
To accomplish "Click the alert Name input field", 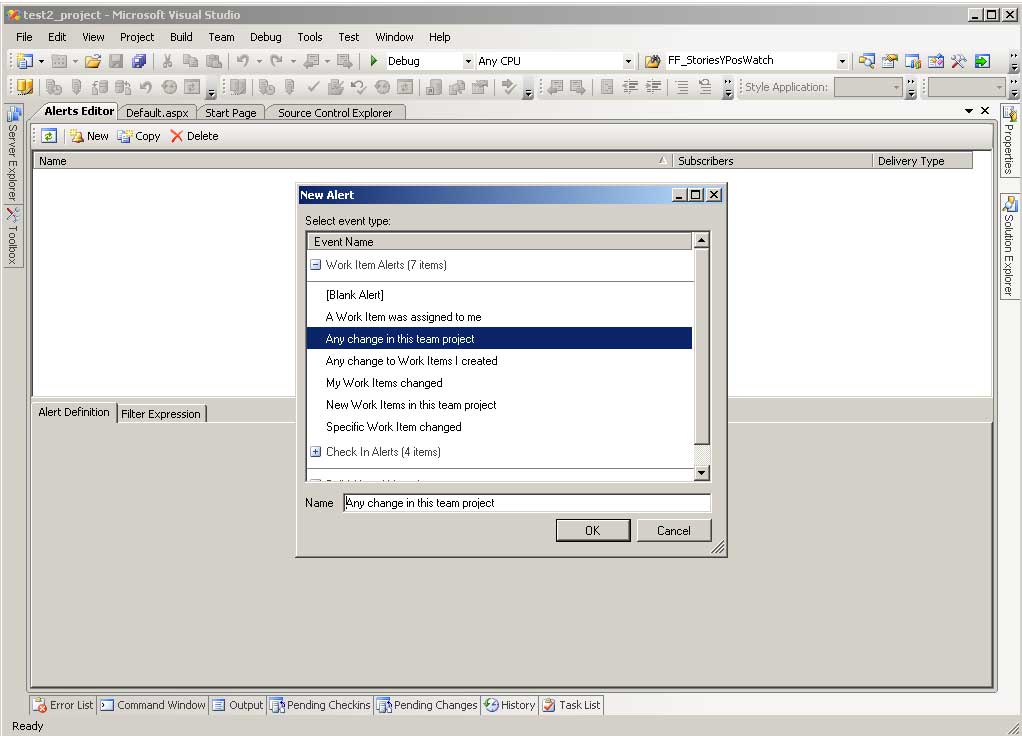I will pos(527,503).
